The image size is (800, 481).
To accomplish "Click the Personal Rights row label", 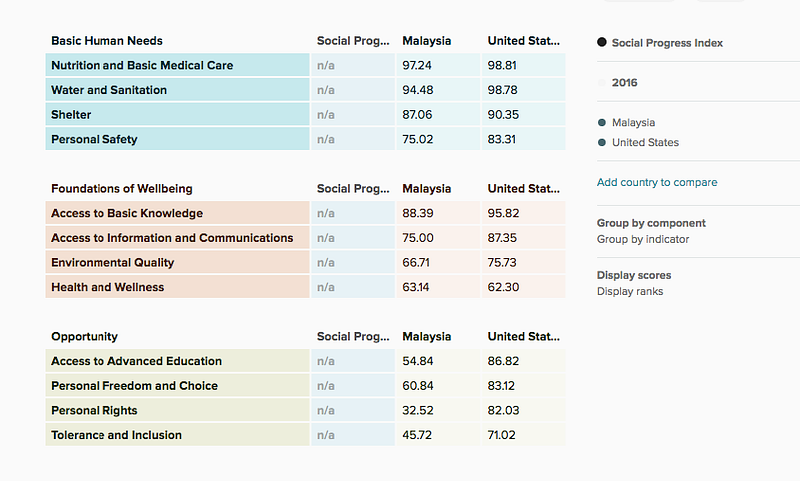I will point(94,411).
